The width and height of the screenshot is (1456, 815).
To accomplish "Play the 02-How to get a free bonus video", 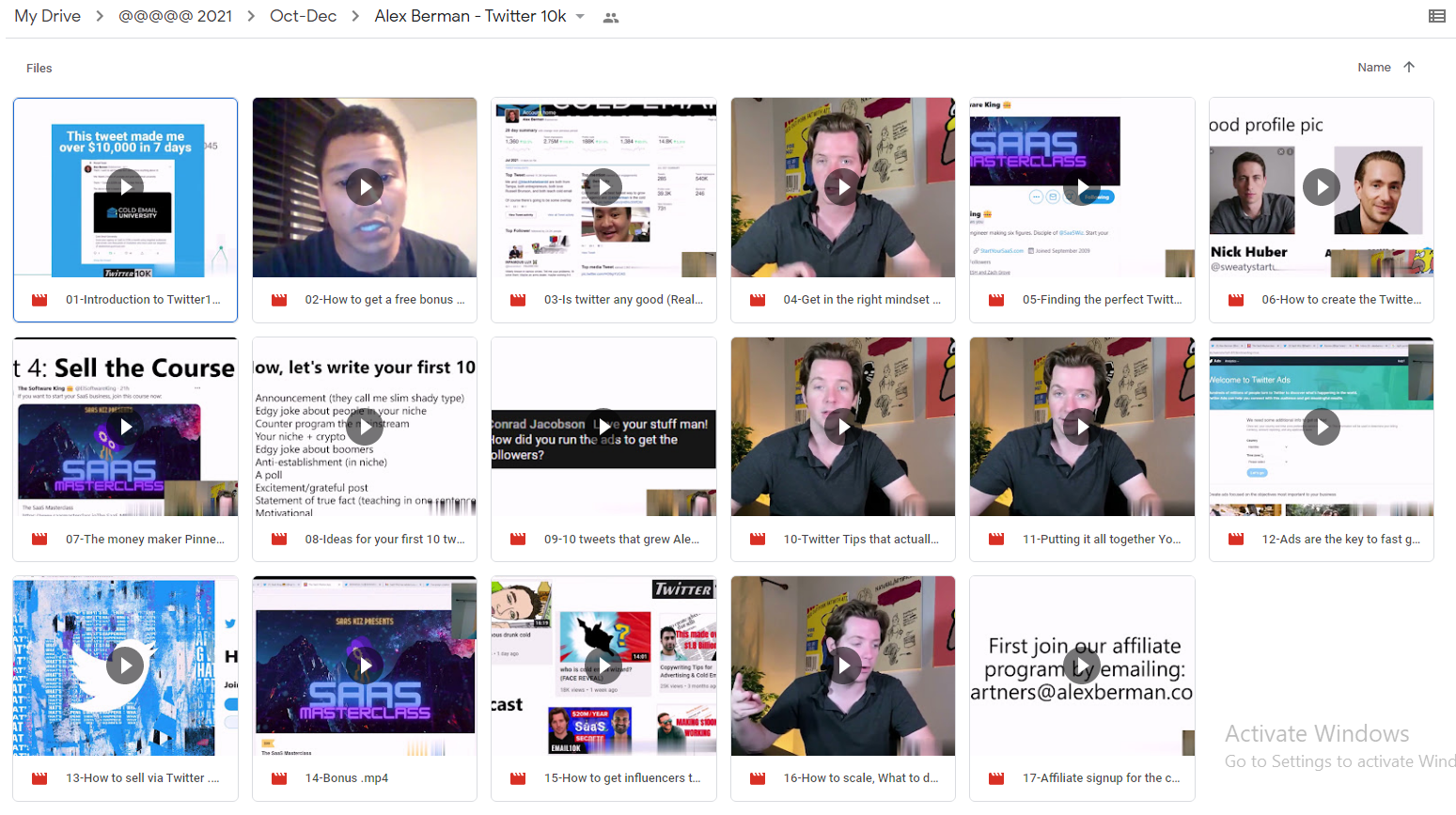I will [365, 187].
